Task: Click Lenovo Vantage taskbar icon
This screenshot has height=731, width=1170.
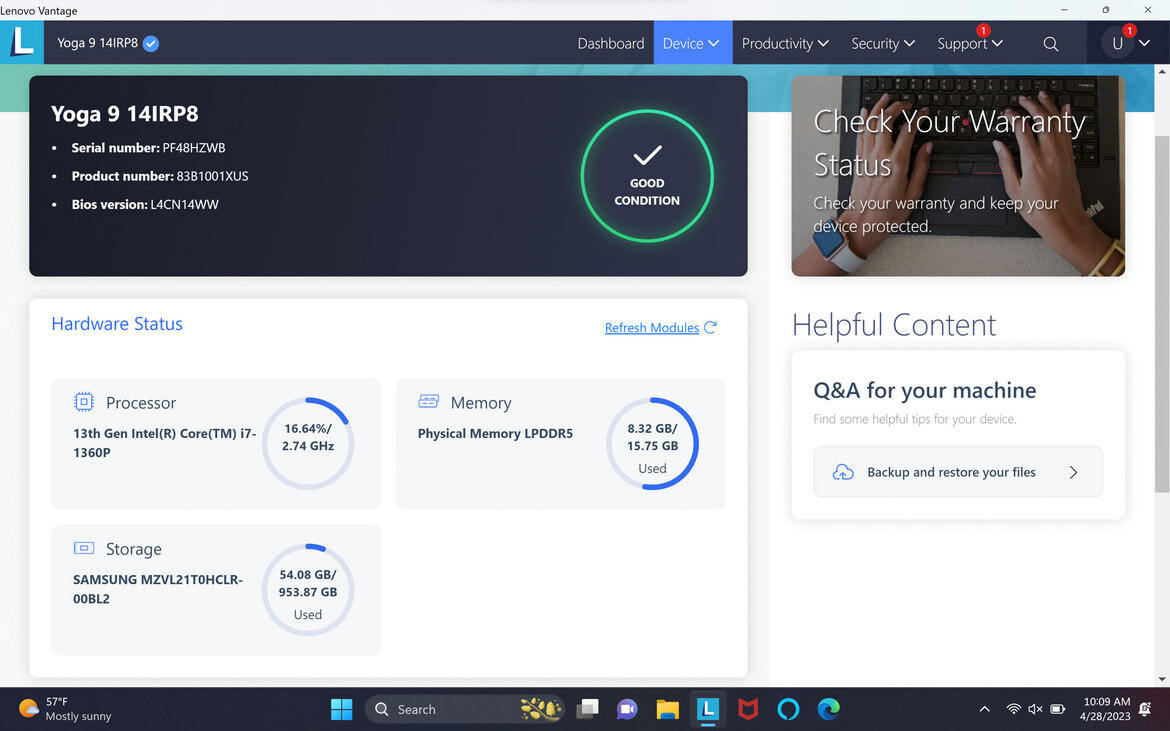Action: (707, 709)
